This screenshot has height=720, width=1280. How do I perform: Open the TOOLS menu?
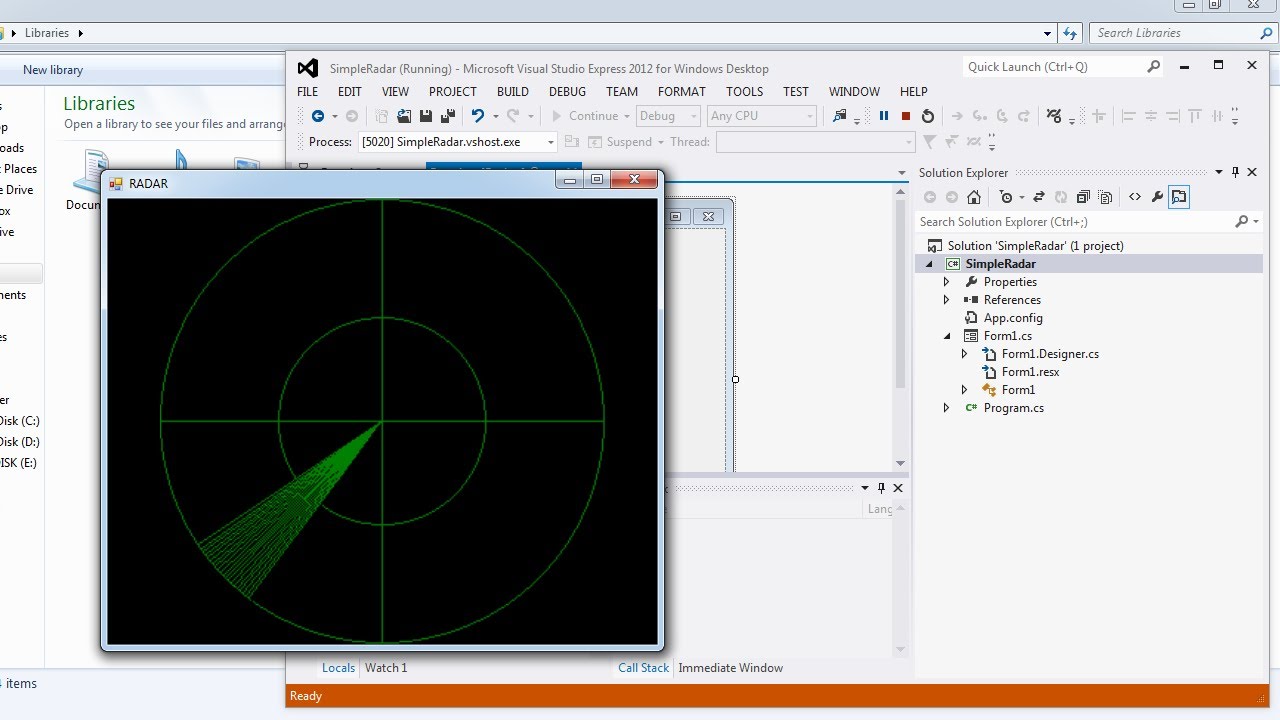(745, 91)
